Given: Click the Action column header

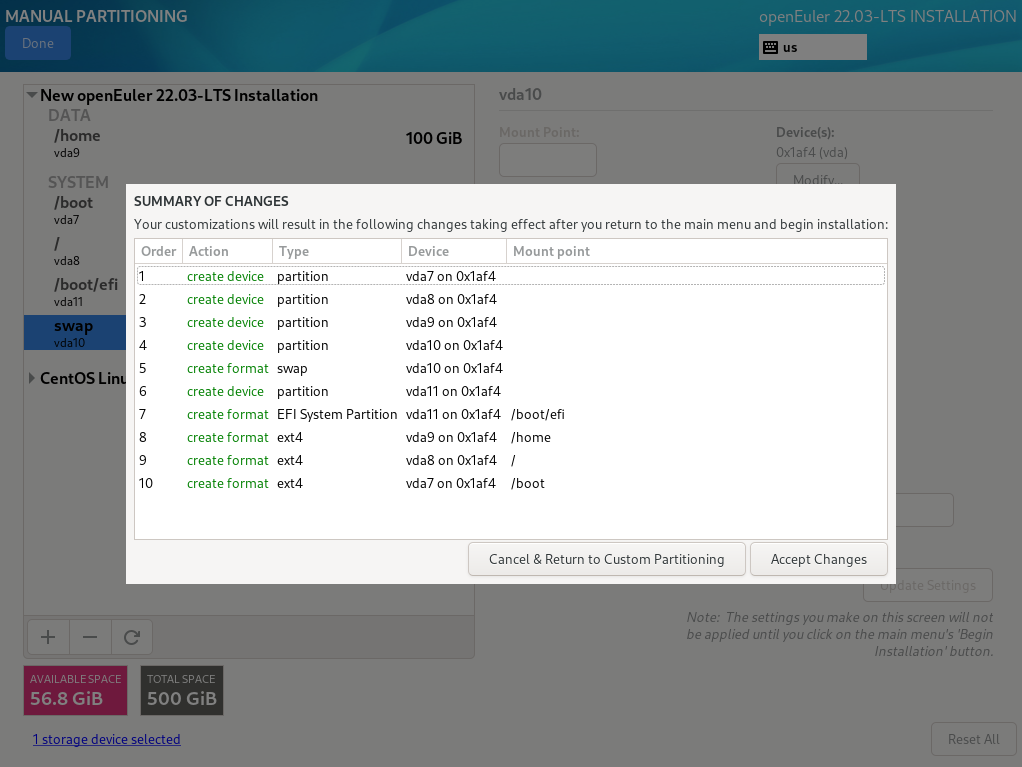Looking at the screenshot, I should tap(227, 251).
